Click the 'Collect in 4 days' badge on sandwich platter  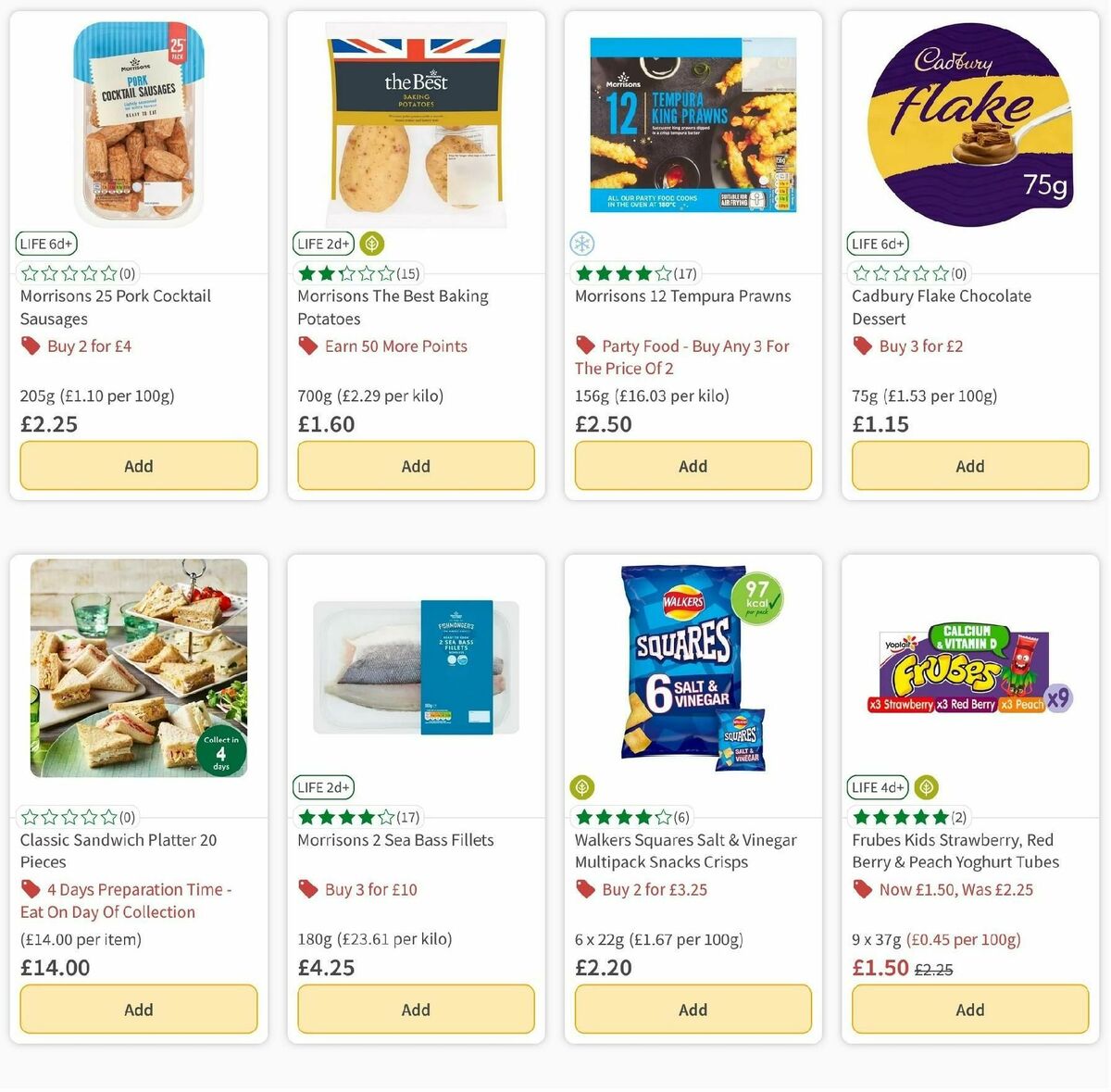pos(222,752)
